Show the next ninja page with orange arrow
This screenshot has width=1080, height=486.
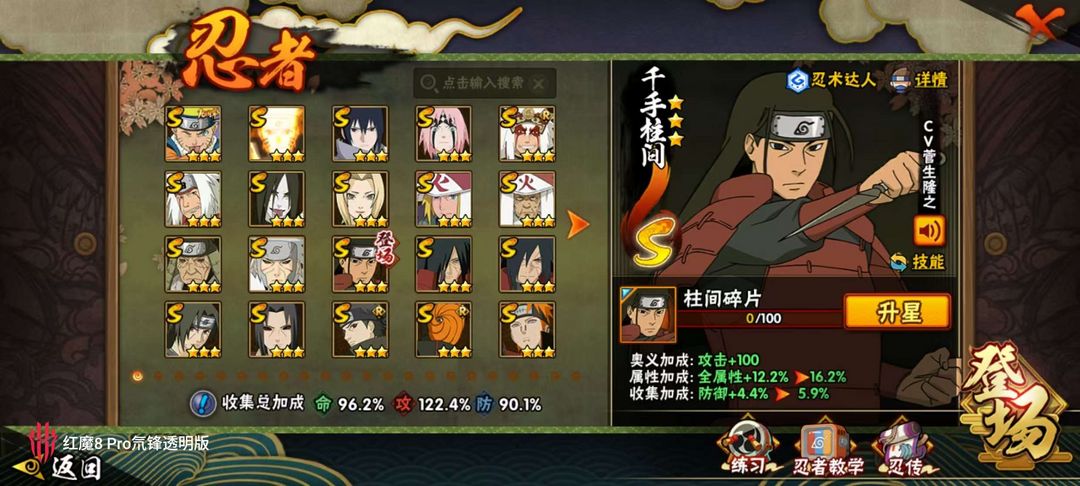click(x=577, y=224)
